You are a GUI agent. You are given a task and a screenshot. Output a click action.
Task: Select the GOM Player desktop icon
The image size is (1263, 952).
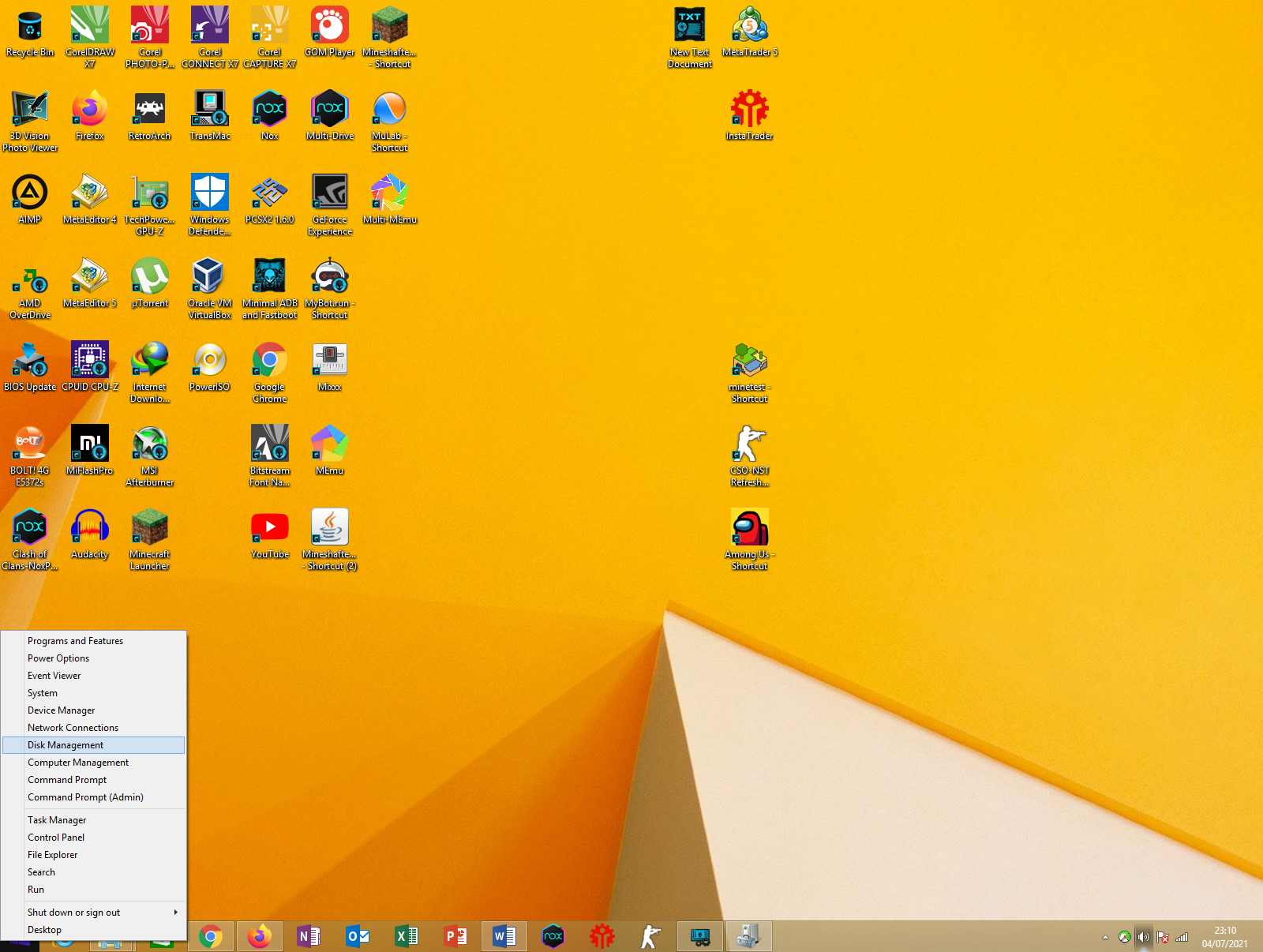click(x=330, y=32)
